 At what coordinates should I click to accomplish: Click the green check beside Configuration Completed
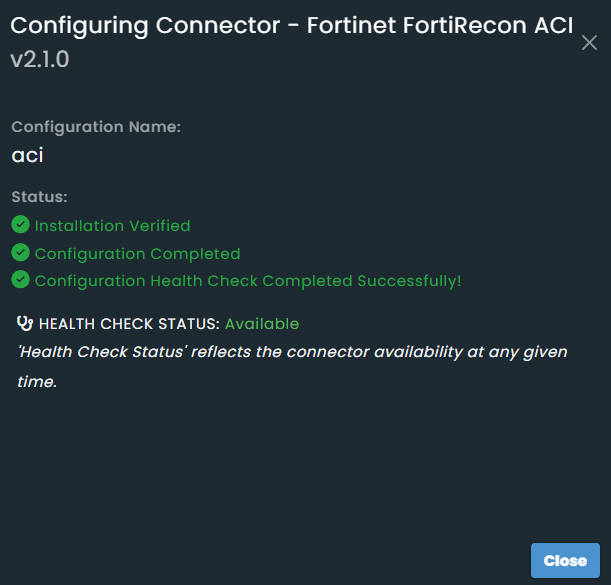tap(20, 253)
